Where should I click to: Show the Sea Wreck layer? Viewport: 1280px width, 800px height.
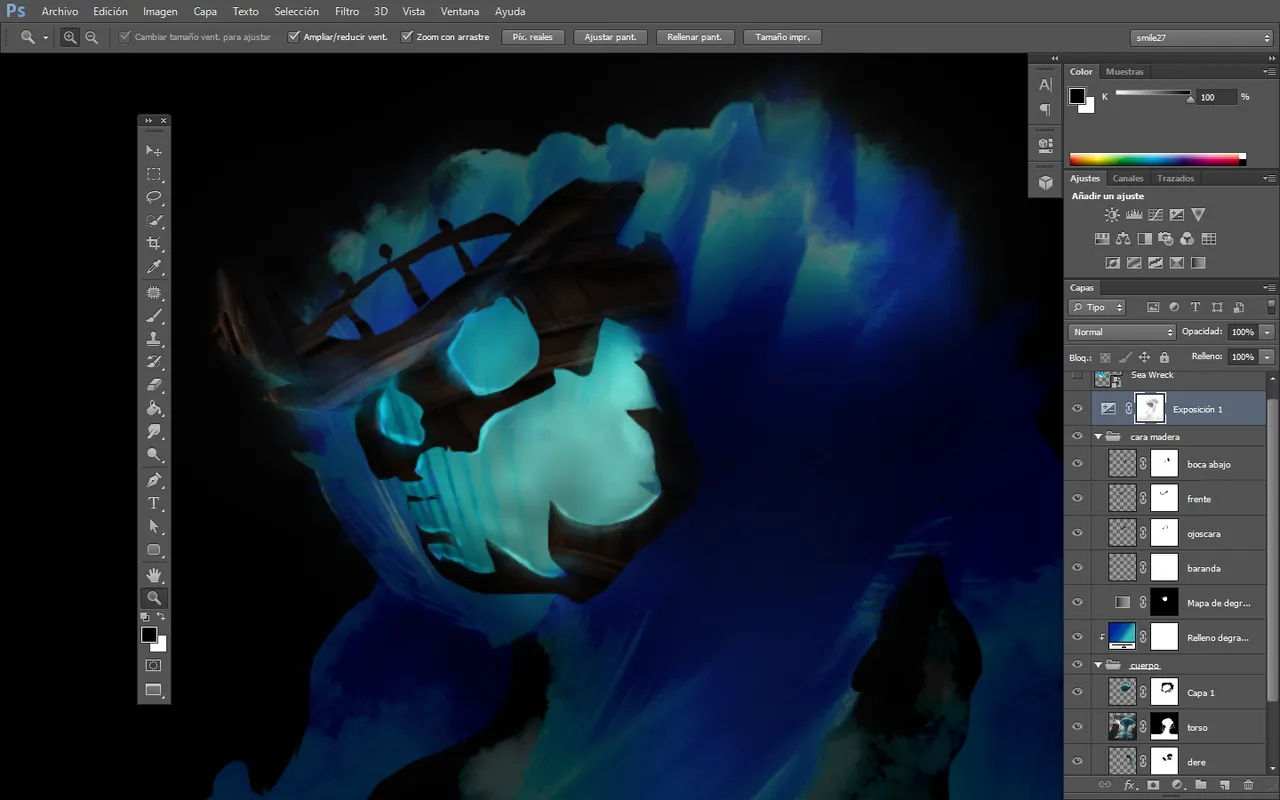coord(1077,376)
